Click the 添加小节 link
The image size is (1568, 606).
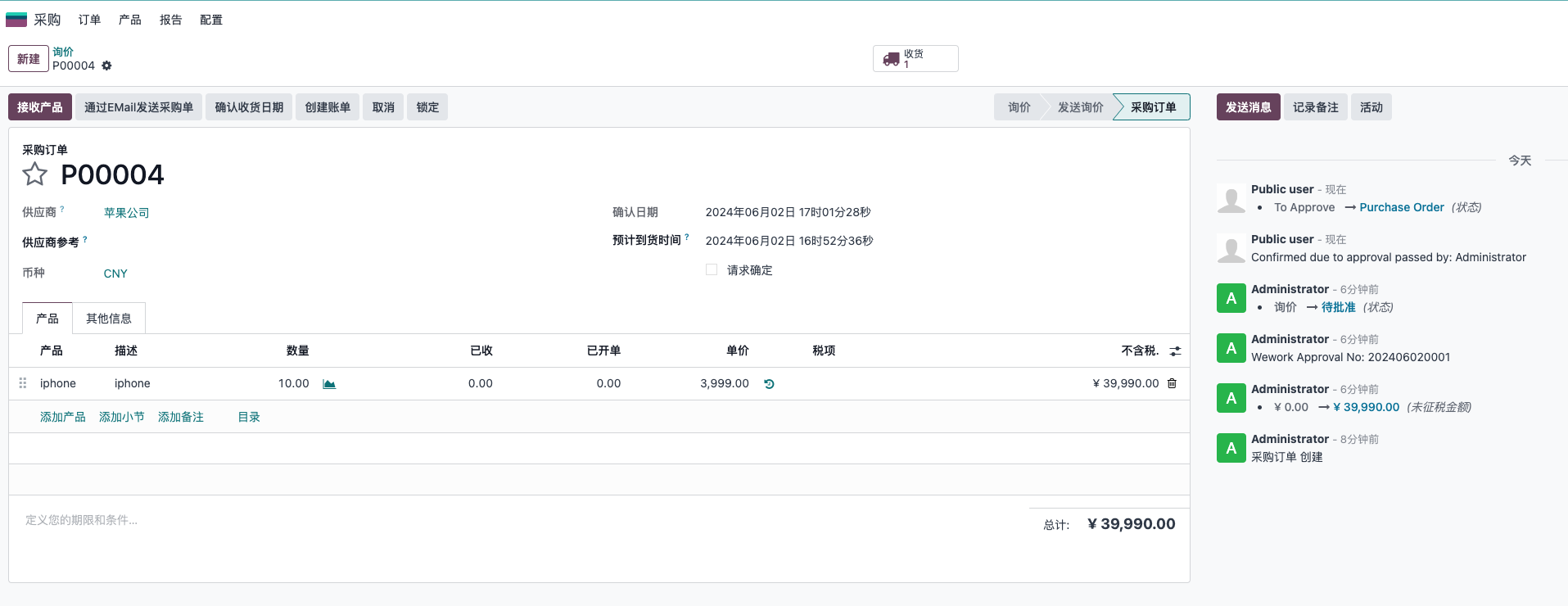[x=122, y=417]
